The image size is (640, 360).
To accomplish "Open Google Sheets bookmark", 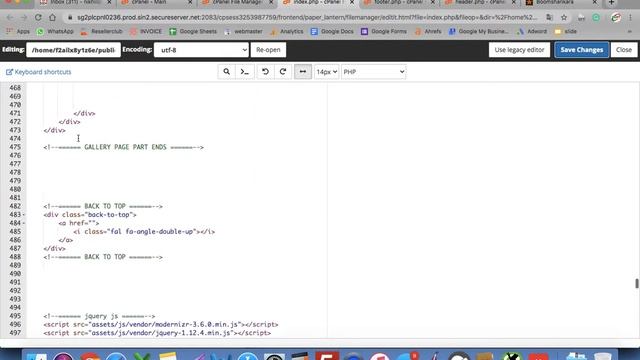I will pos(193,31).
